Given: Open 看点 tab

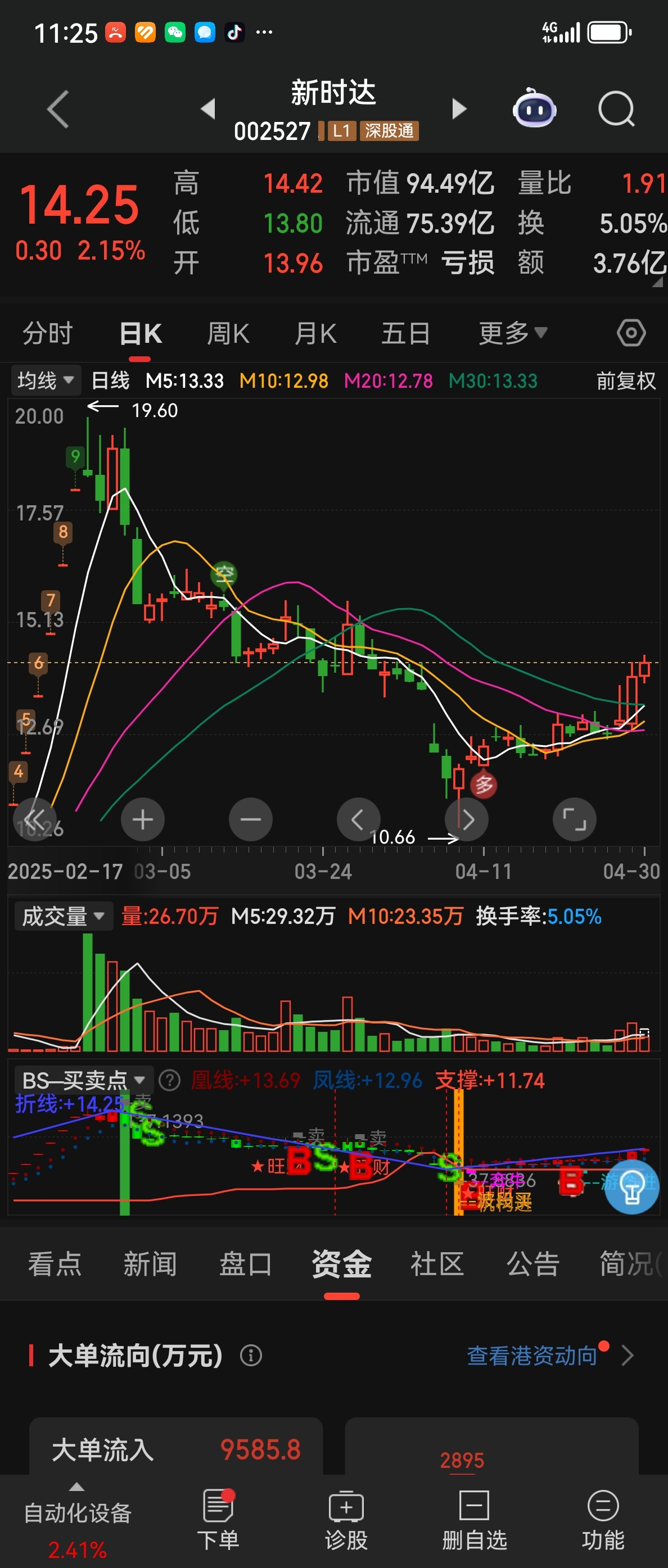Looking at the screenshot, I should 55,1265.
